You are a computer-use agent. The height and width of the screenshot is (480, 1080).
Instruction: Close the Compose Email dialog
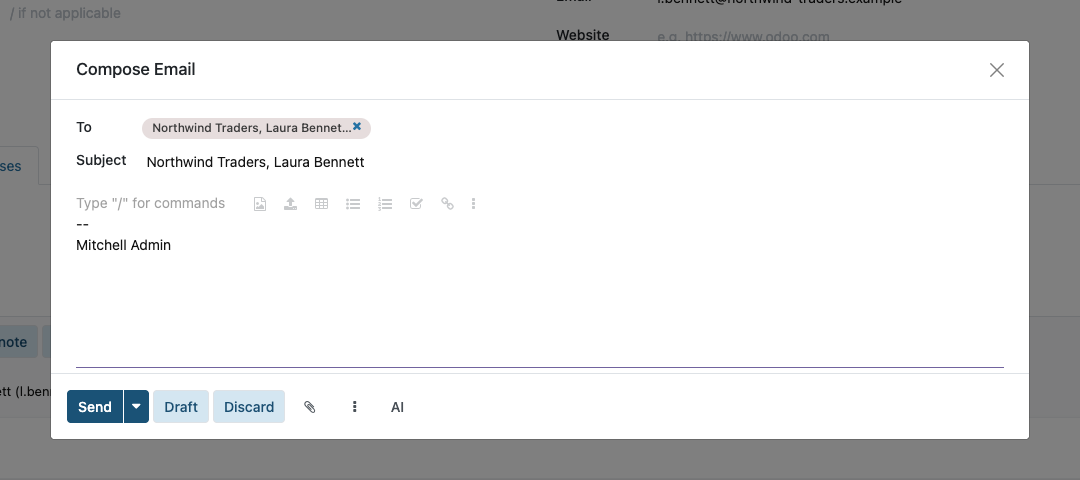pos(997,70)
